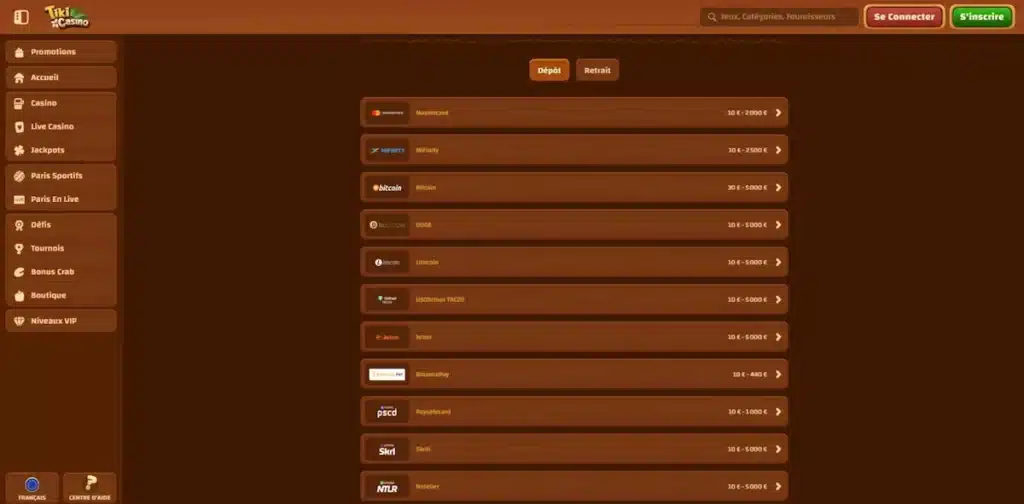Image resolution: width=1024 pixels, height=504 pixels.
Task: Expand the Mastercard row chevron
Action: (778, 113)
